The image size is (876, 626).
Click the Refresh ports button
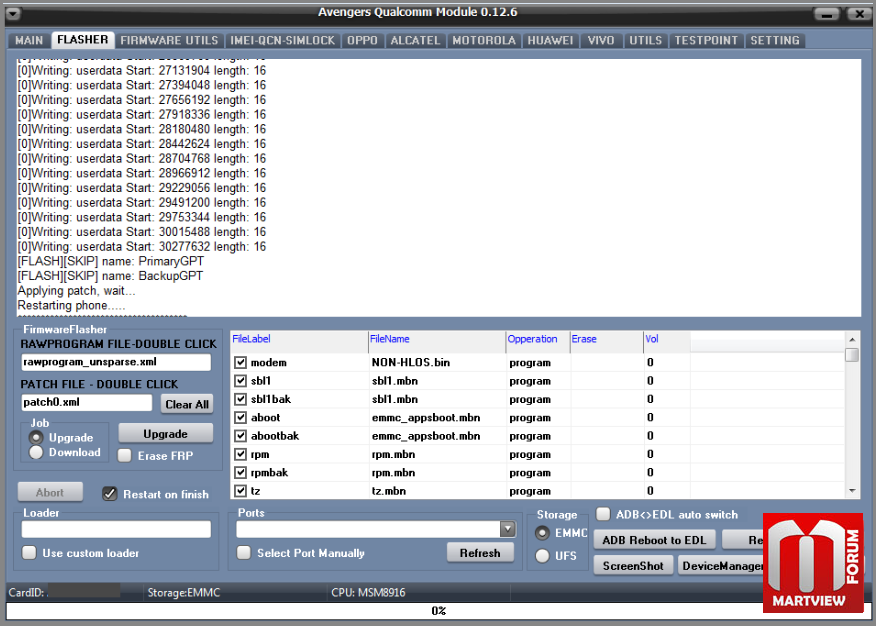pos(480,553)
